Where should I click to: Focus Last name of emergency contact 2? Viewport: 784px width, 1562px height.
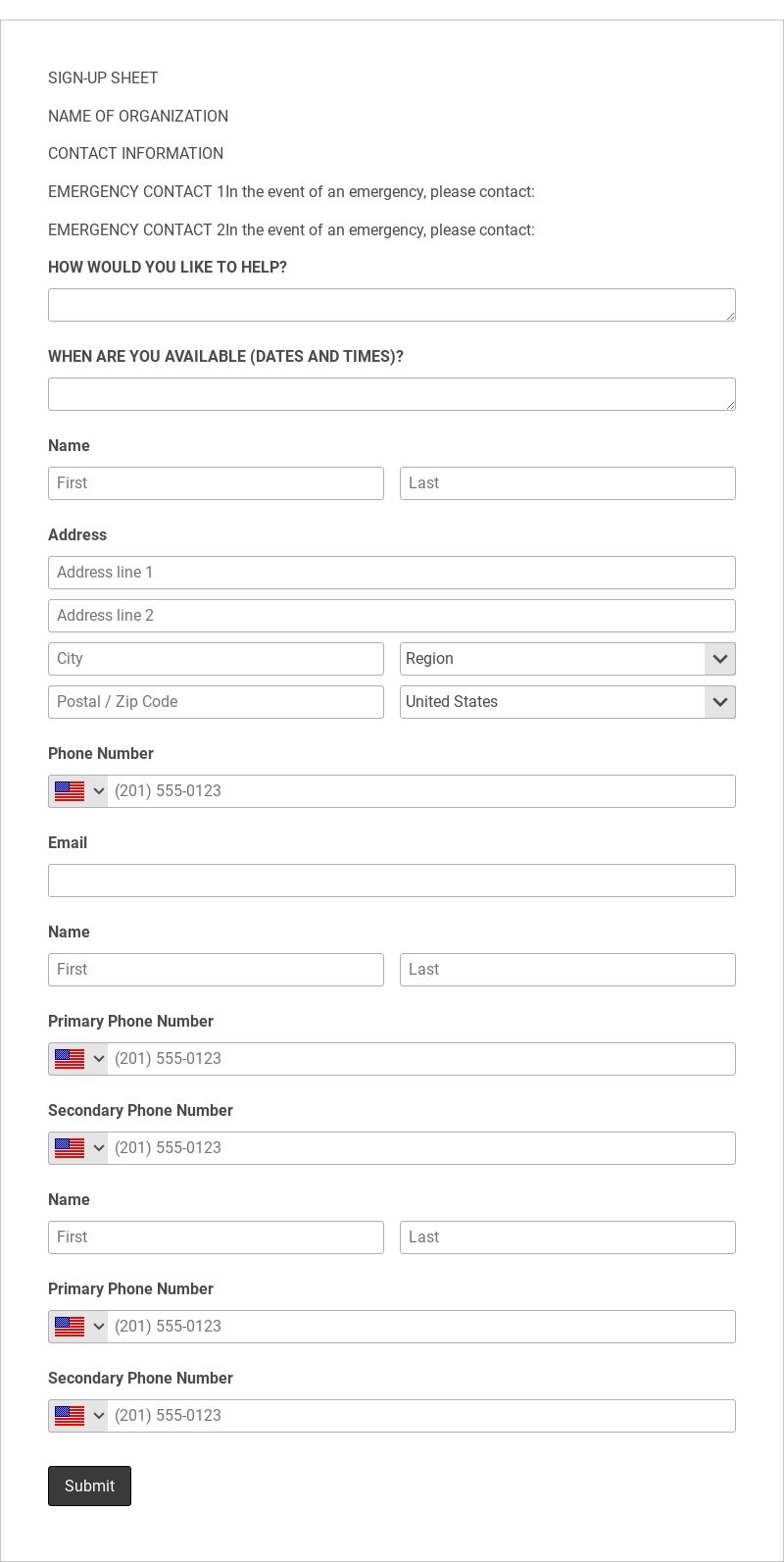(567, 1237)
